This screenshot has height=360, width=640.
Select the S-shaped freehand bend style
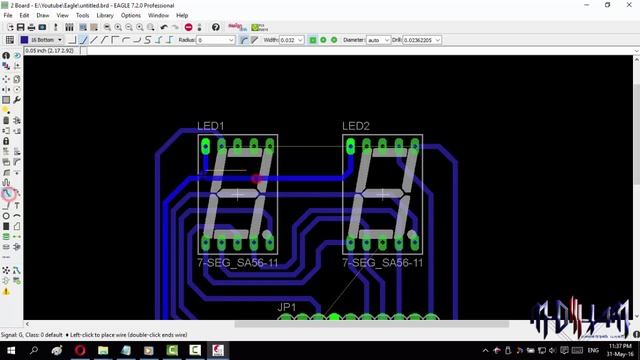(x=147, y=40)
